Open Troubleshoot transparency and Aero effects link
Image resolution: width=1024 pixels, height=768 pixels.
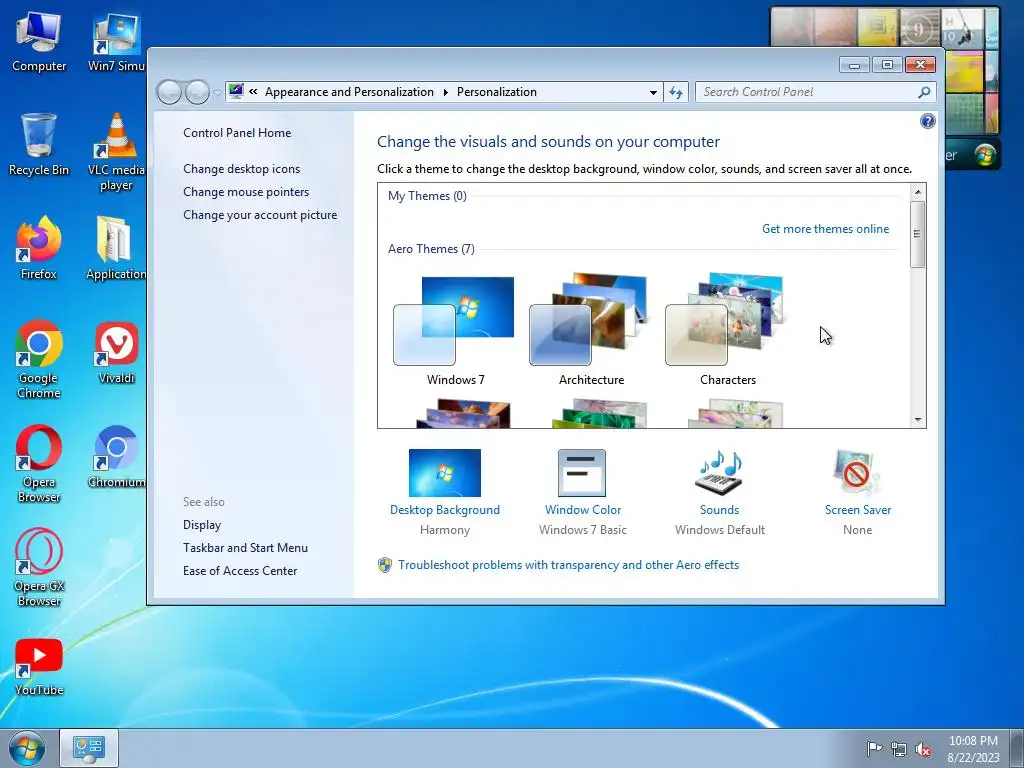coord(568,565)
